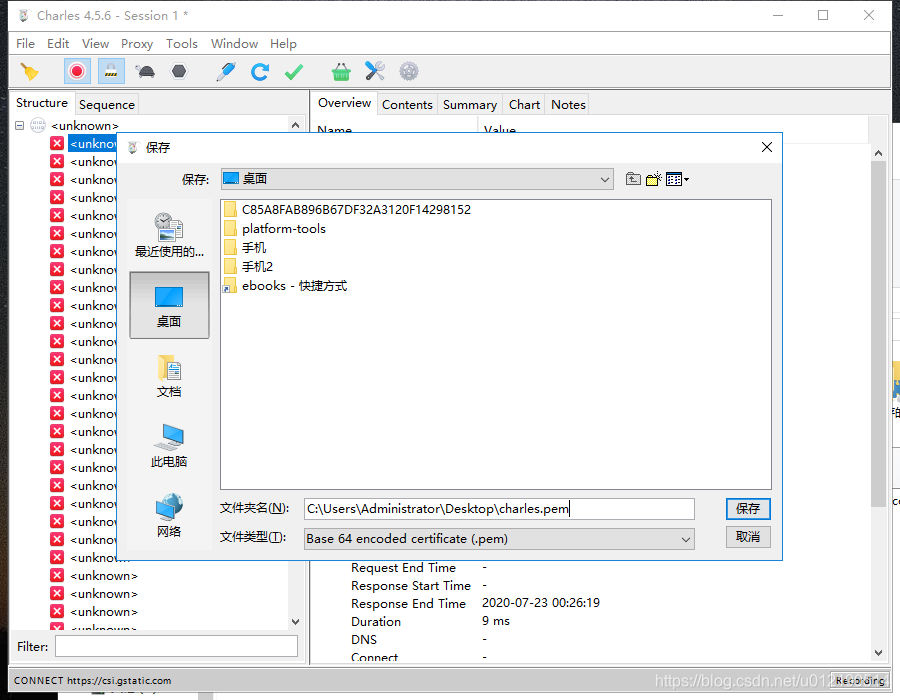Select the highlighted <unknown> row in tree
This screenshot has width=900, height=700.
point(93,143)
